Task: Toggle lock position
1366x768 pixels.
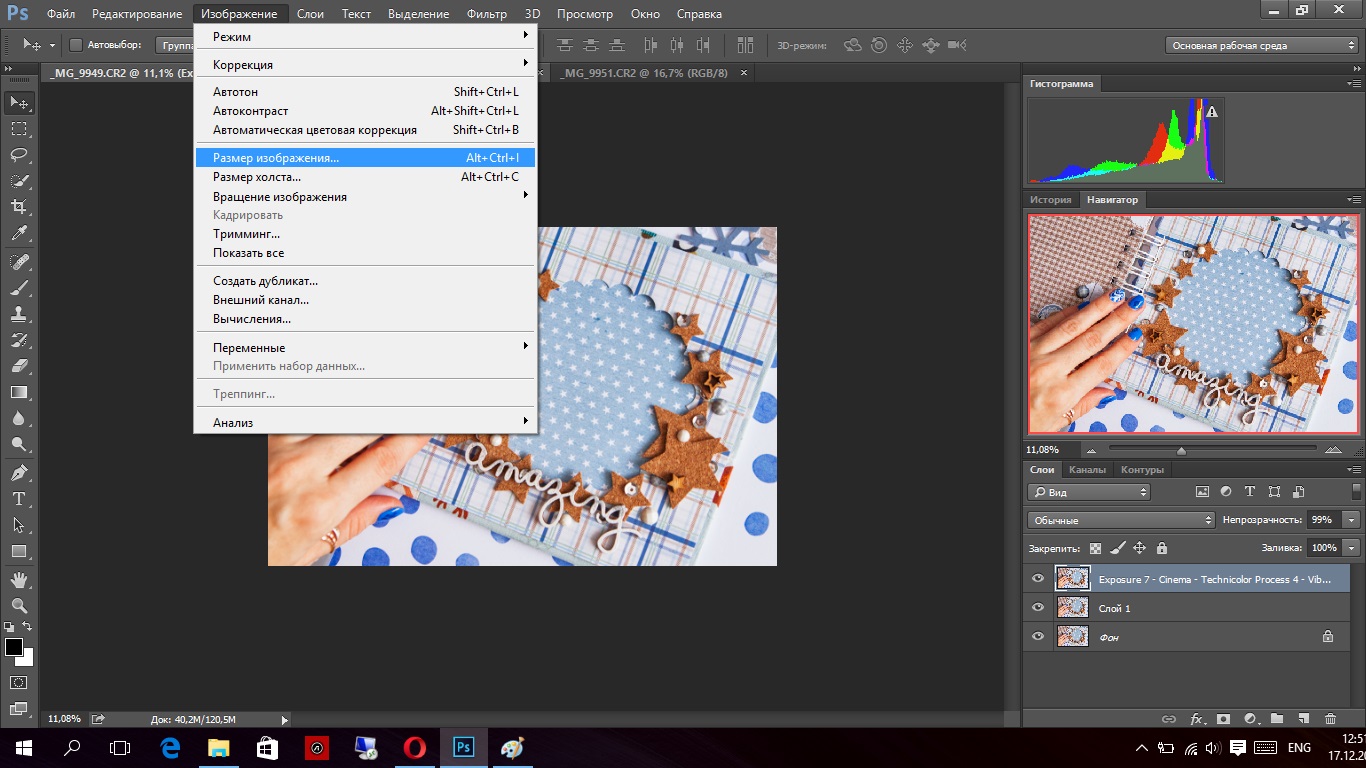Action: coord(1140,548)
